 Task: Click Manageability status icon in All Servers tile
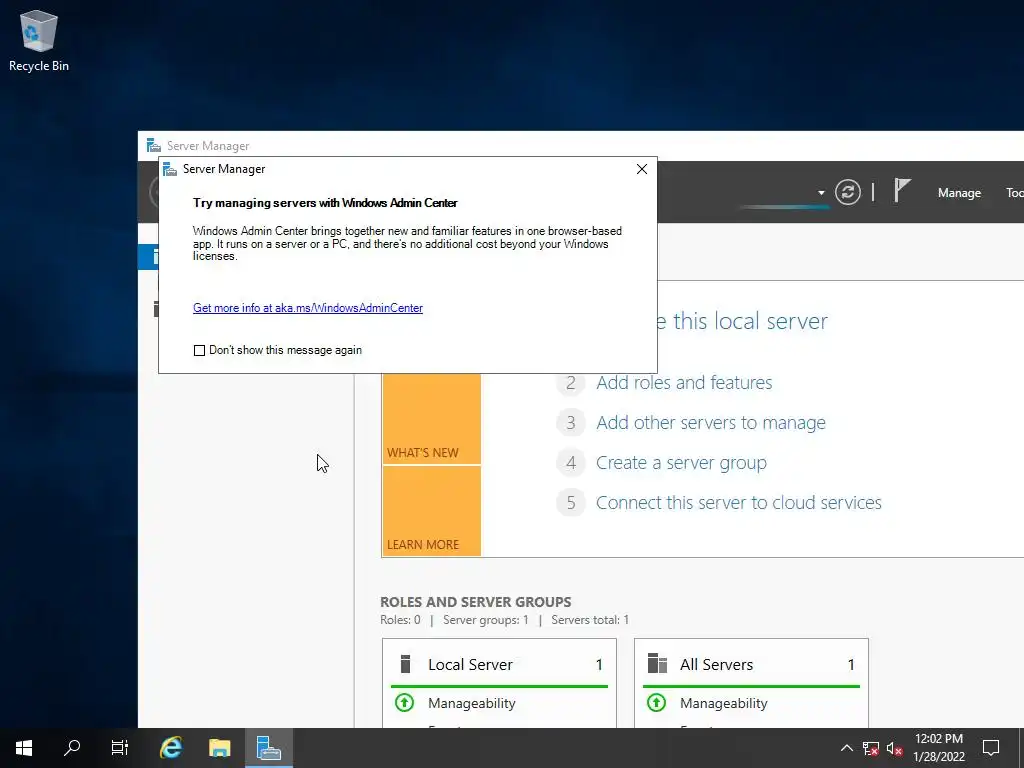656,703
